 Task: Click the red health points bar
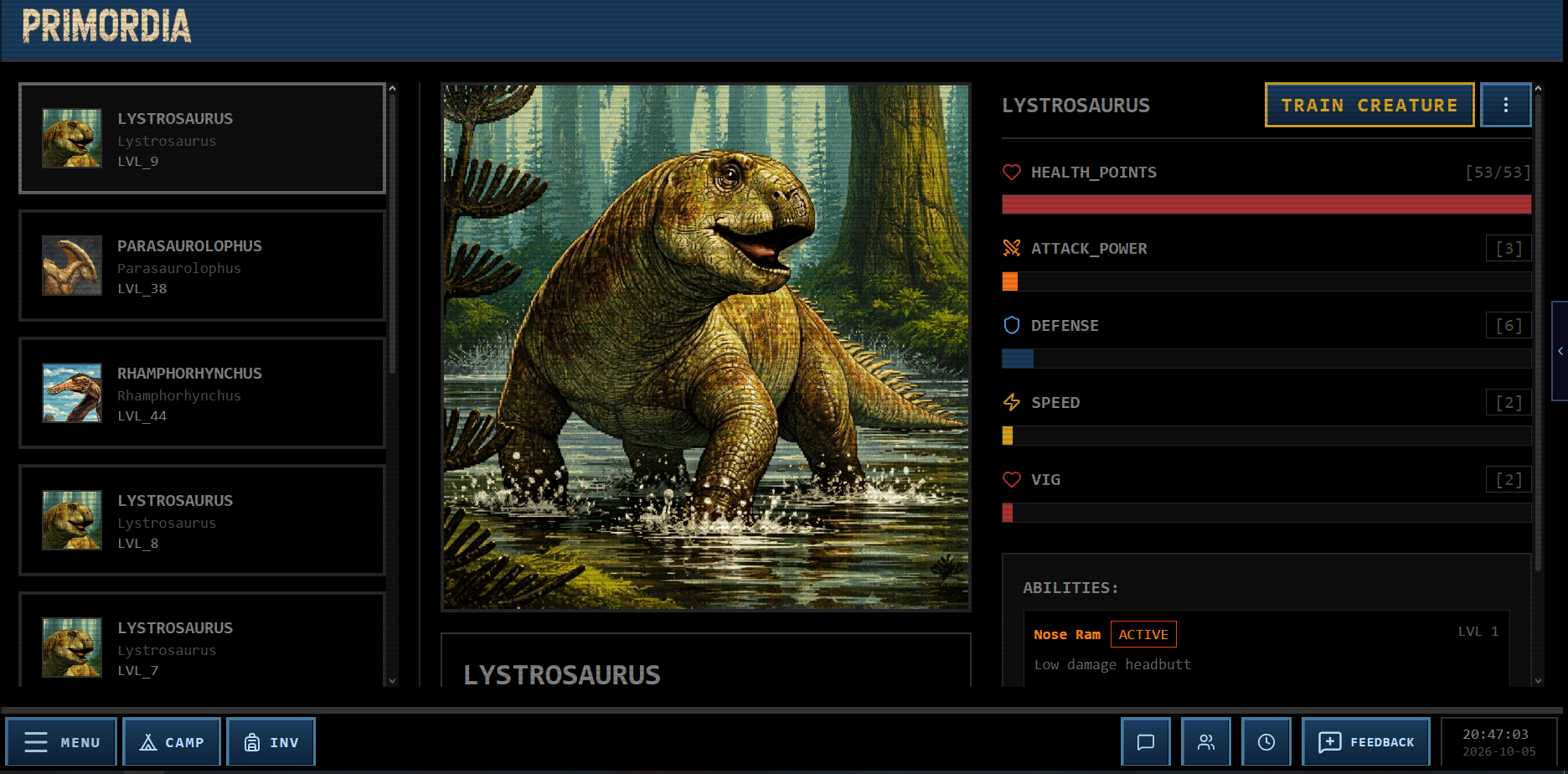pyautogui.click(x=1266, y=204)
